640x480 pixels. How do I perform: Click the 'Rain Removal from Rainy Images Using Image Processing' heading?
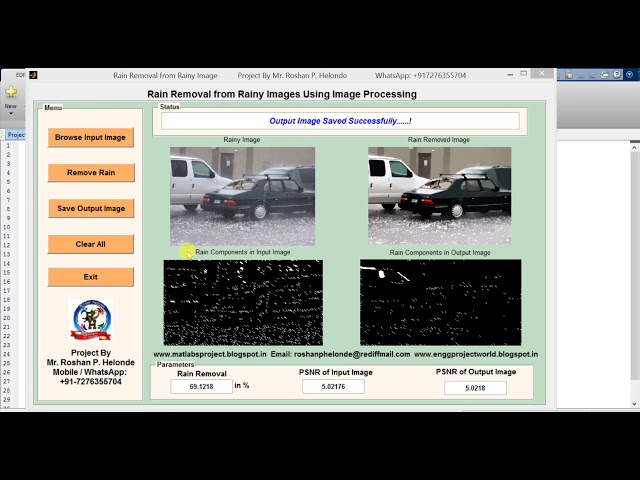pyautogui.click(x=282, y=94)
